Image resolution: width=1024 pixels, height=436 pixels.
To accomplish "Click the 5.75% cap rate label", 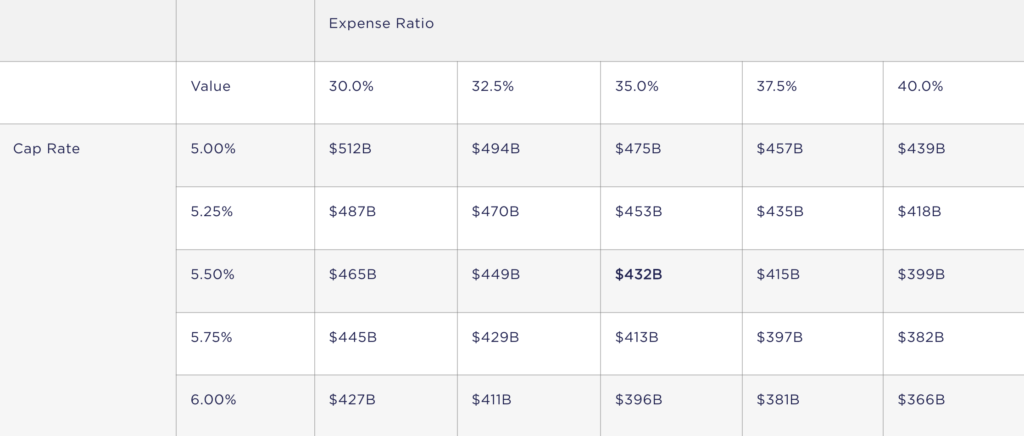I will pos(213,338).
